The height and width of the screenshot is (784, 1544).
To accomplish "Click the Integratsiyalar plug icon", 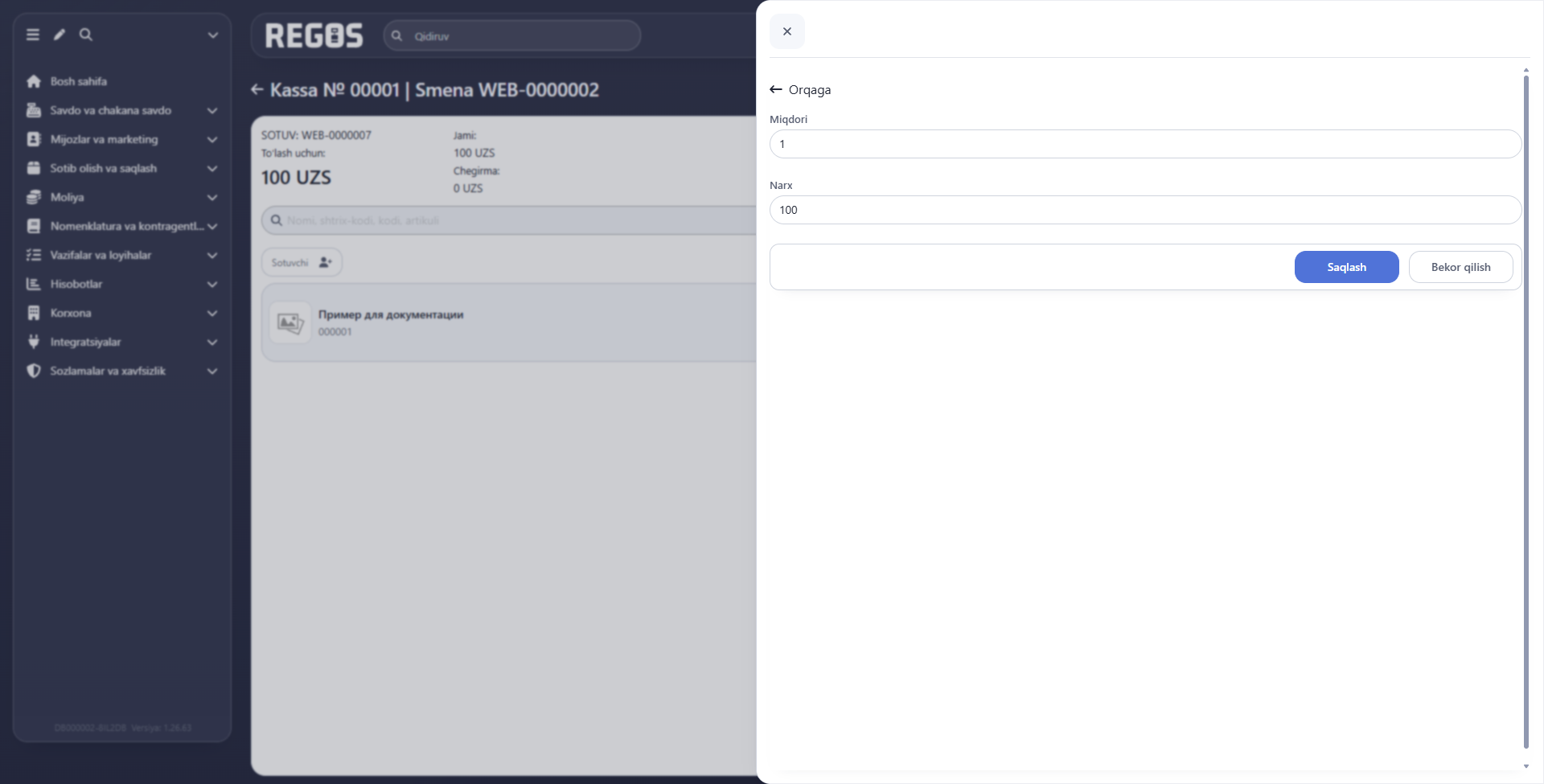I will pos(34,342).
